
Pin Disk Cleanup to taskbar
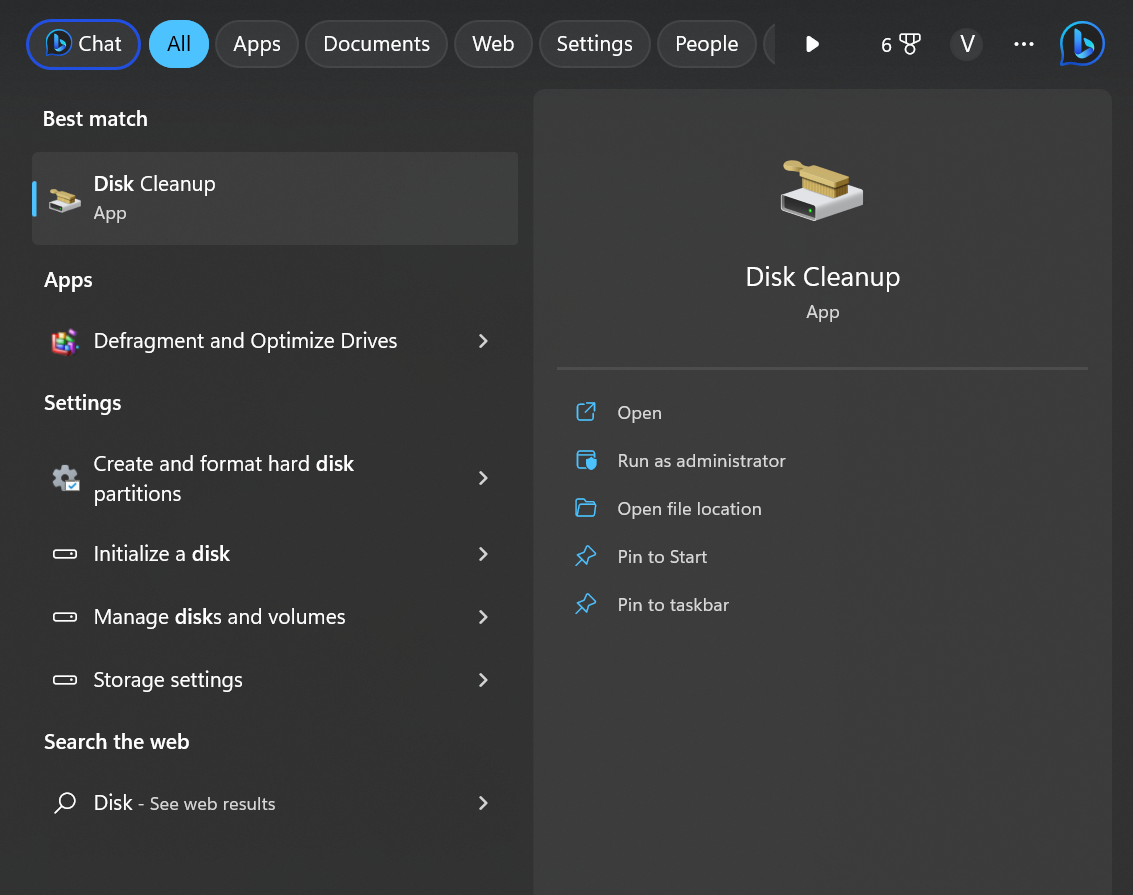(672, 605)
